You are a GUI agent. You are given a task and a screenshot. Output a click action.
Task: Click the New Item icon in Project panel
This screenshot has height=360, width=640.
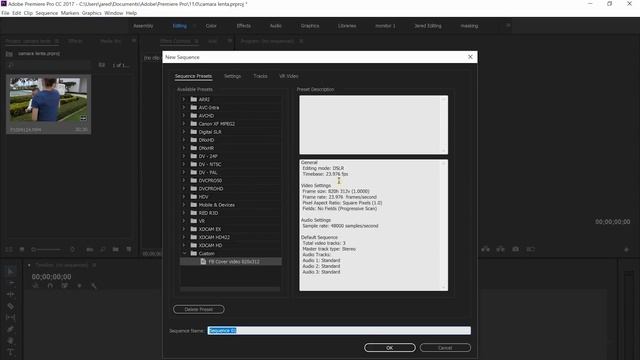coord(129,249)
